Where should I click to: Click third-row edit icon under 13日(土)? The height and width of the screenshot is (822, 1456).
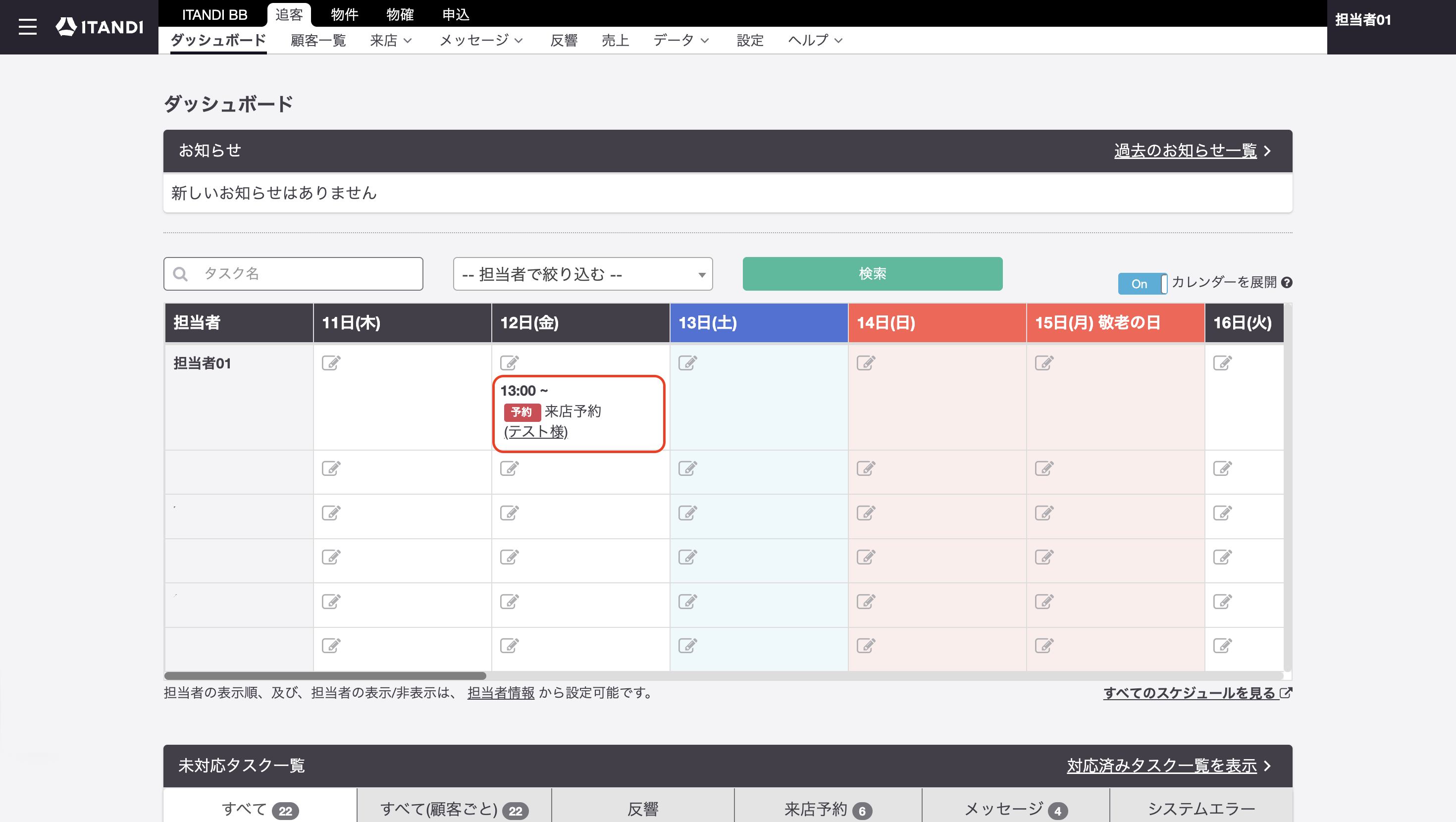click(x=688, y=513)
